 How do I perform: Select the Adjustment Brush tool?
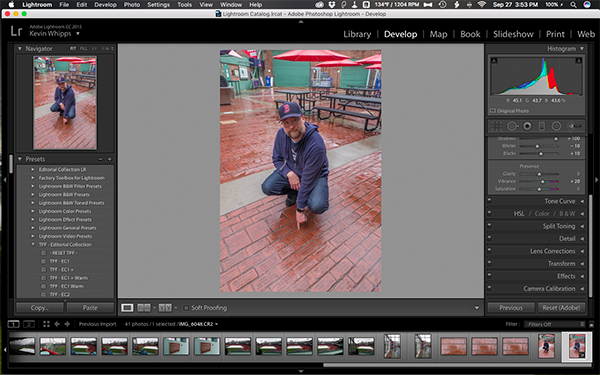click(574, 126)
